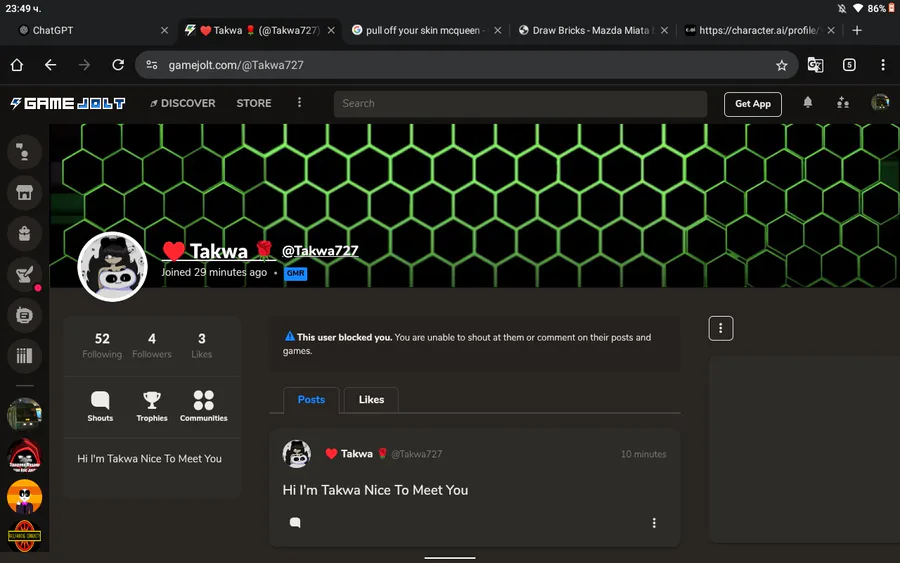This screenshot has width=900, height=563.
Task: Click the Get App button
Action: pos(752,104)
